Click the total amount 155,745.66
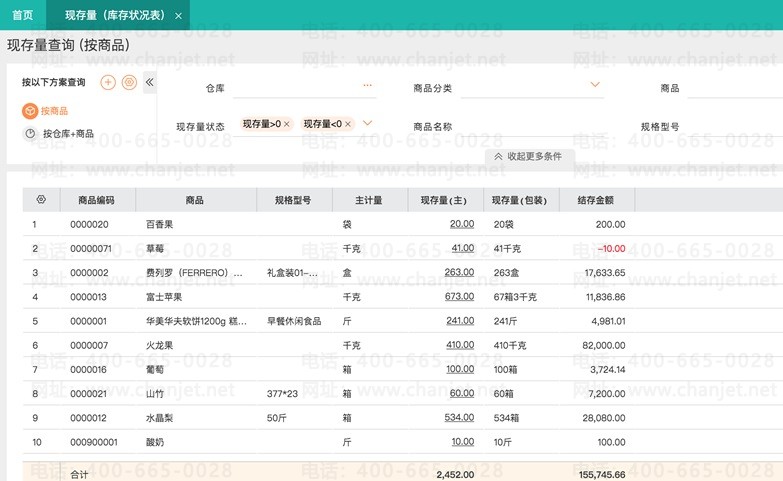This screenshot has width=783, height=481. [602, 474]
